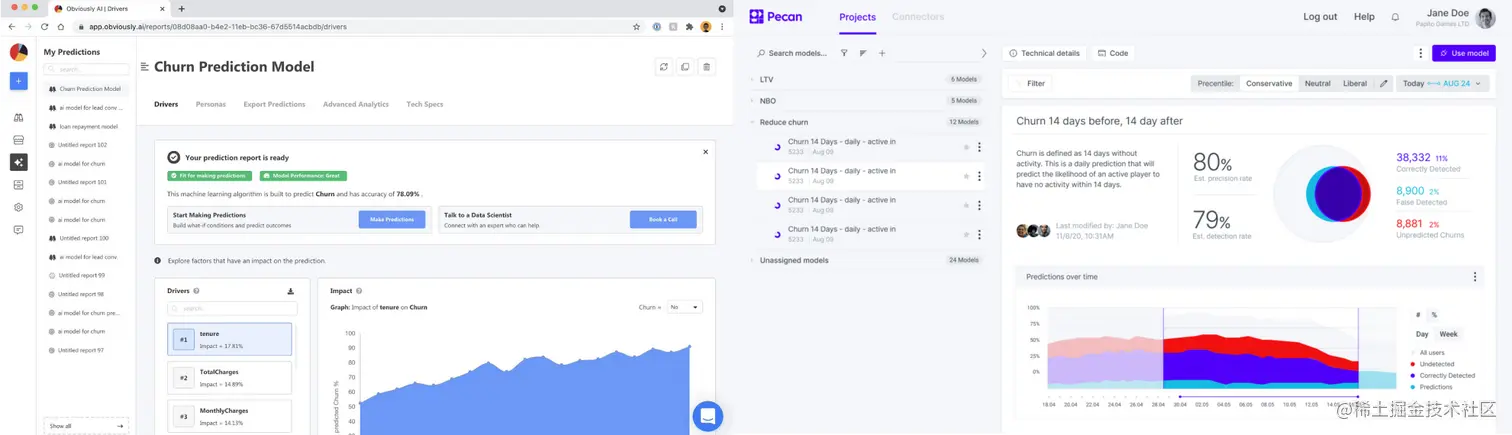Expand the LTV model group
Viewport: 1512px width, 435px height.
pos(753,79)
